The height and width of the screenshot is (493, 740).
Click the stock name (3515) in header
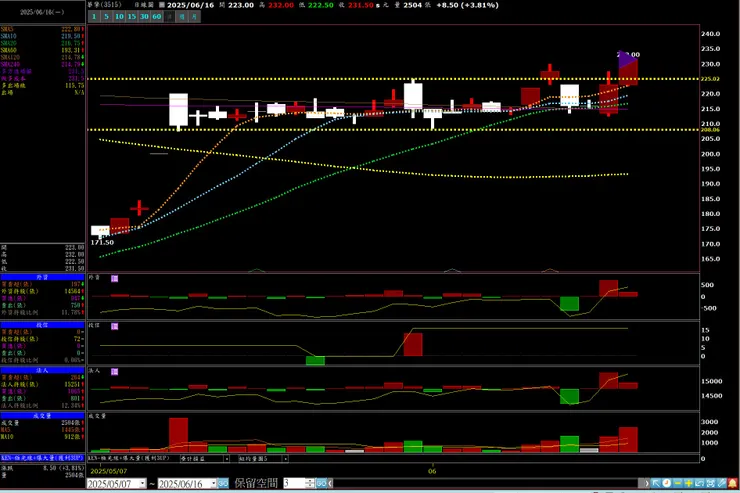(104, 5)
